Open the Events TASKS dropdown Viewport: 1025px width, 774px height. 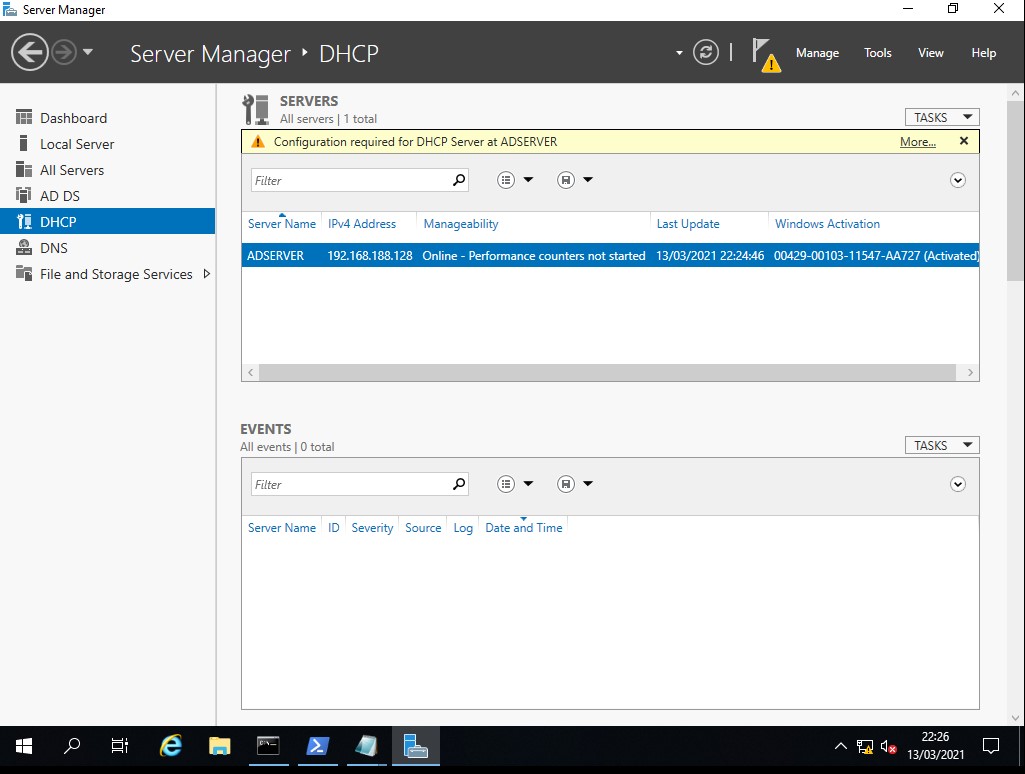pos(941,445)
